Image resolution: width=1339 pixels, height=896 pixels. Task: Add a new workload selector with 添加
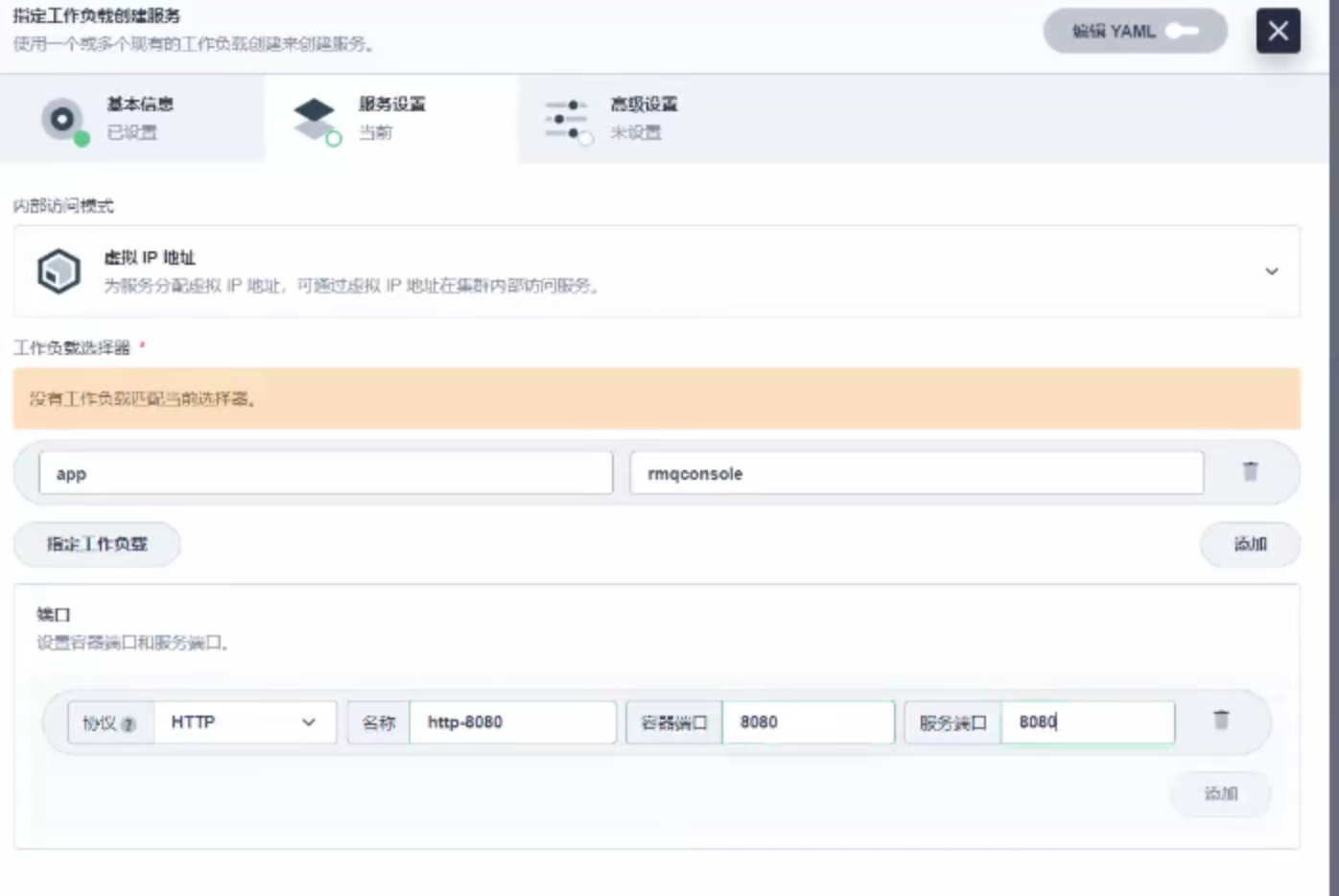tap(1250, 544)
